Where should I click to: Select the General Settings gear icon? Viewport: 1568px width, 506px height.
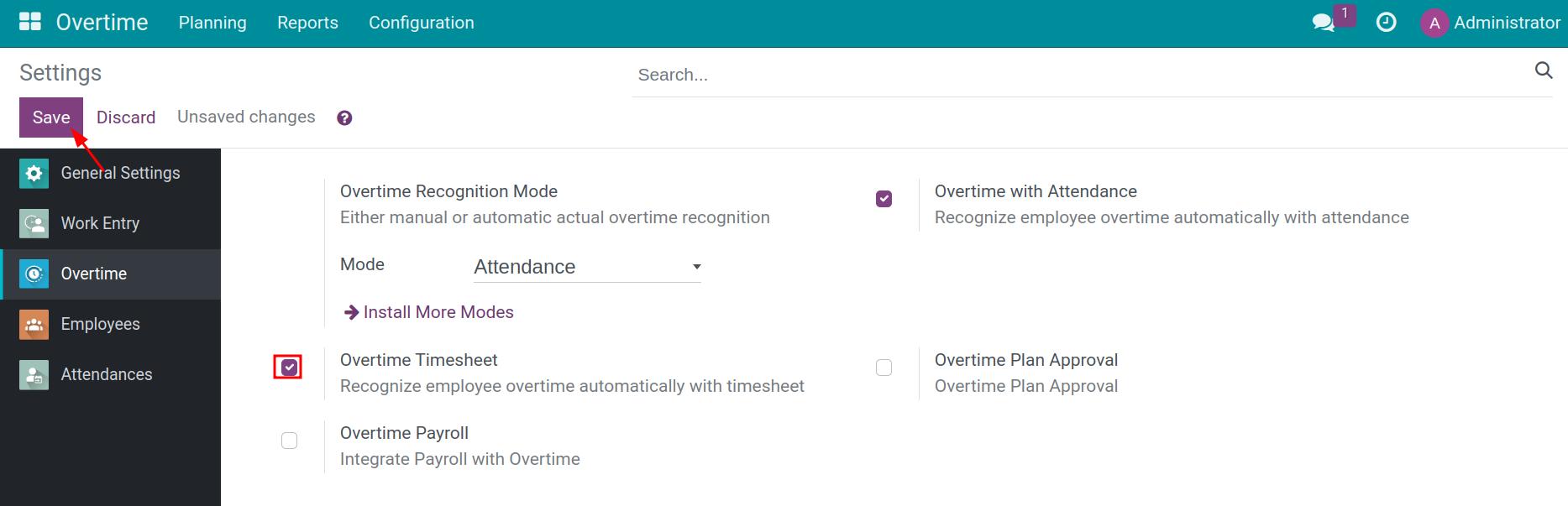pos(34,173)
